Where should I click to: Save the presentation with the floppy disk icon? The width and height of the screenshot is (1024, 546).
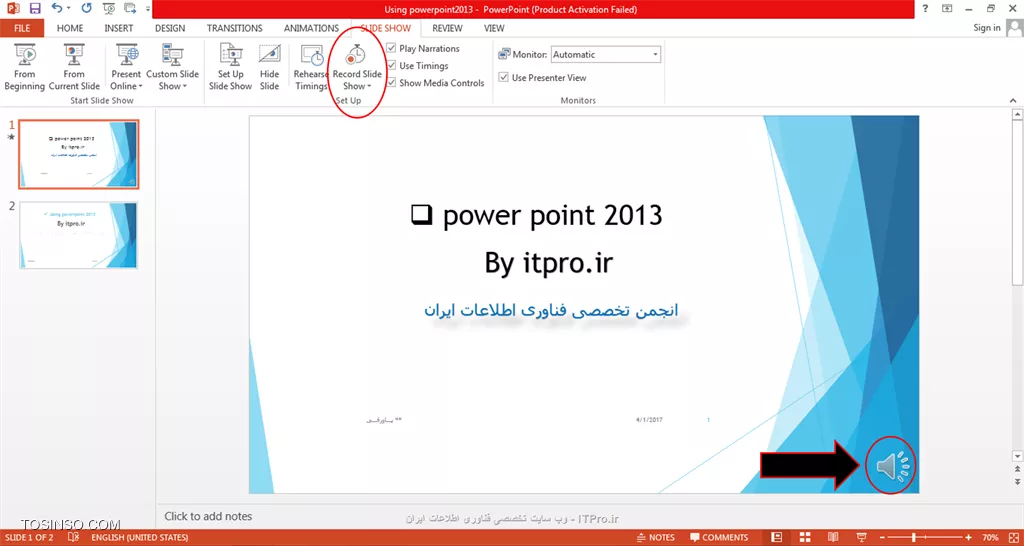coord(35,9)
